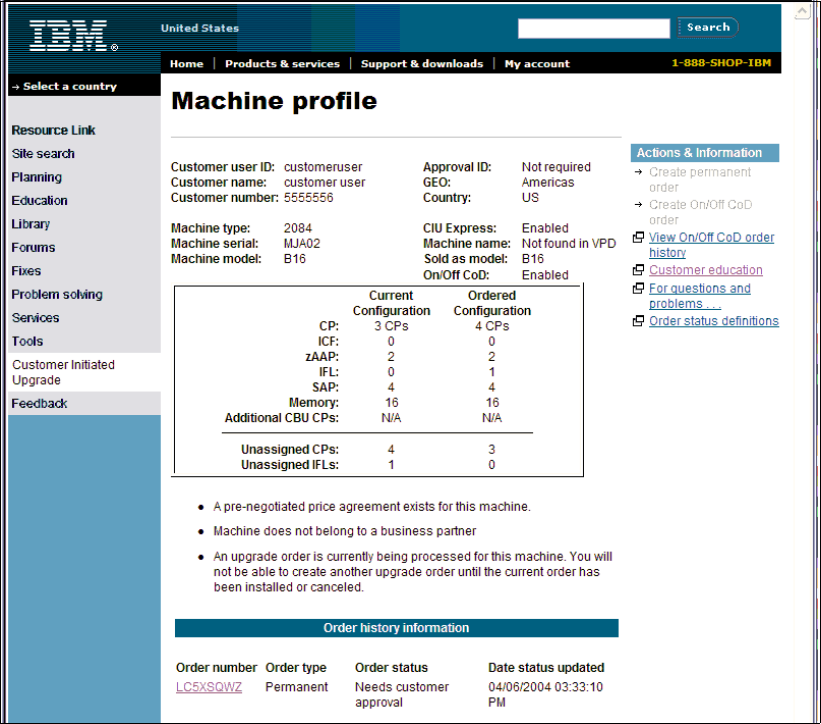Click 'Americas' GEO value

click(548, 182)
